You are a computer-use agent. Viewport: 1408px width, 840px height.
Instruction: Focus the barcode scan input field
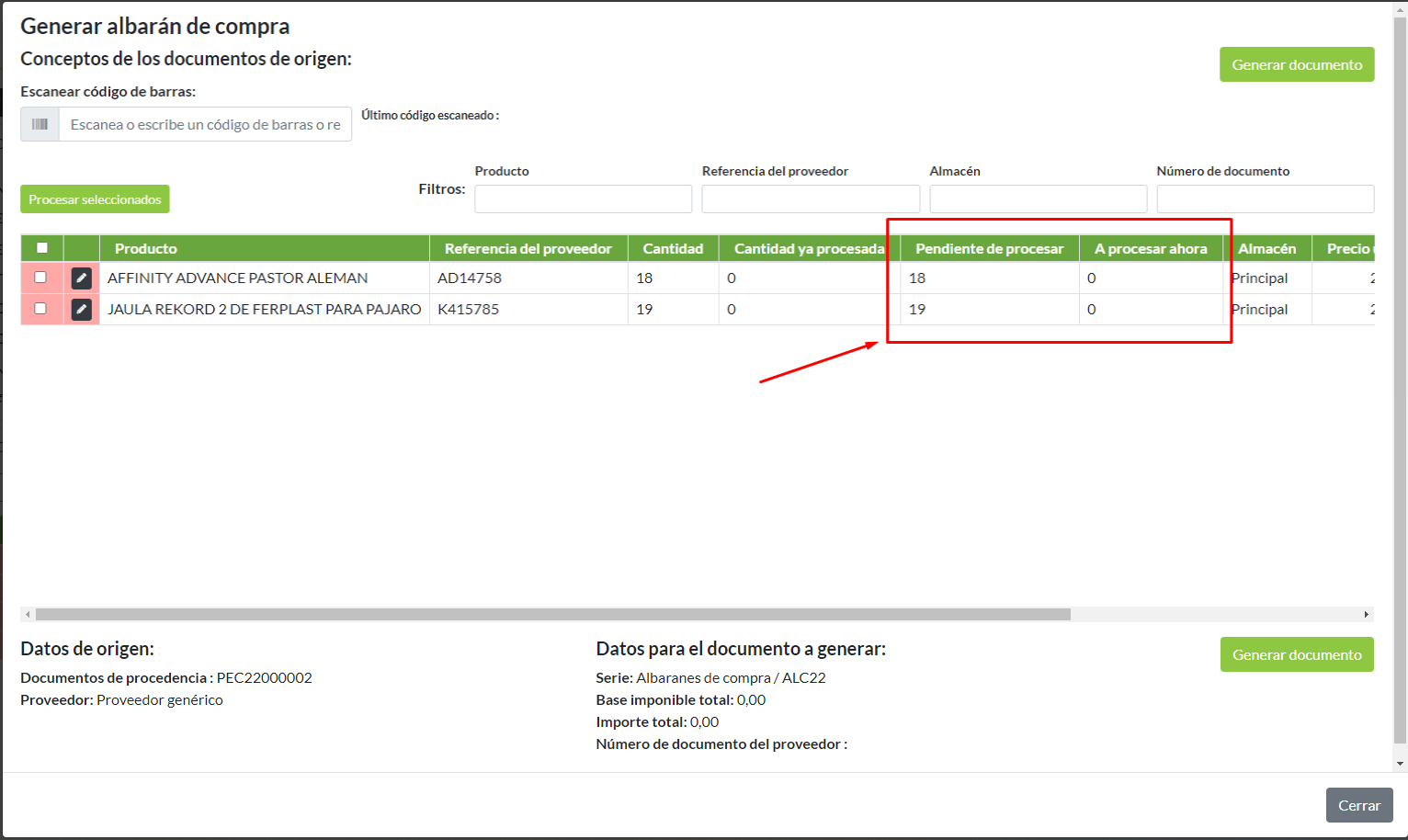tap(205, 124)
